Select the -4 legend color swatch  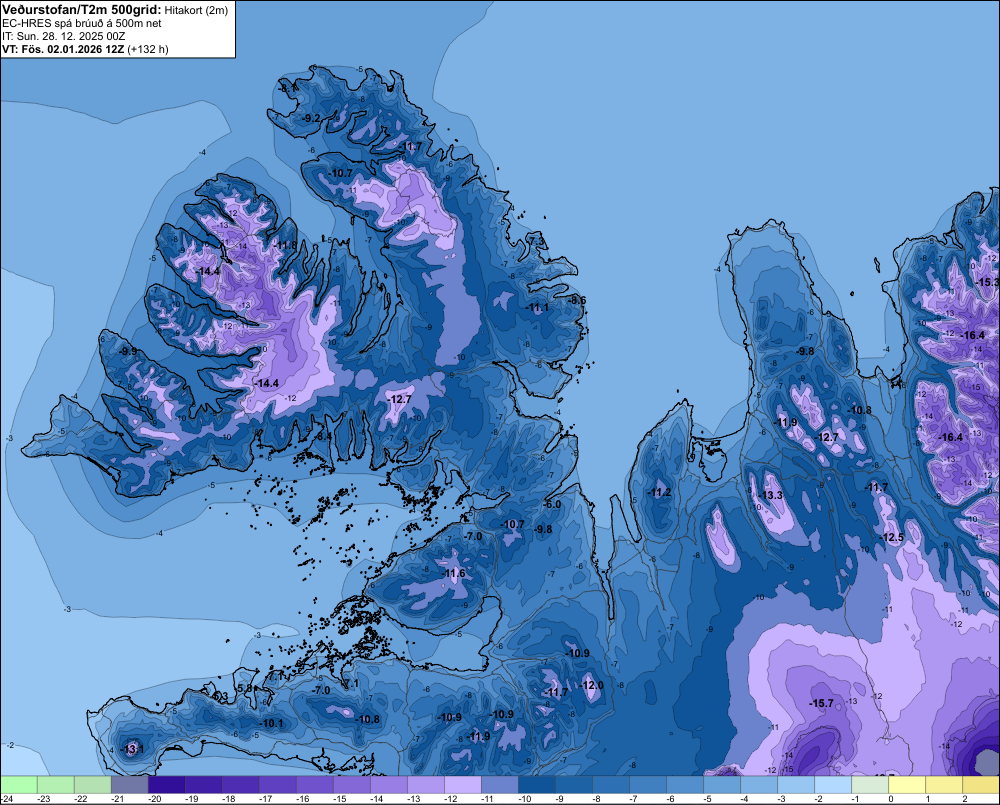pos(758,784)
